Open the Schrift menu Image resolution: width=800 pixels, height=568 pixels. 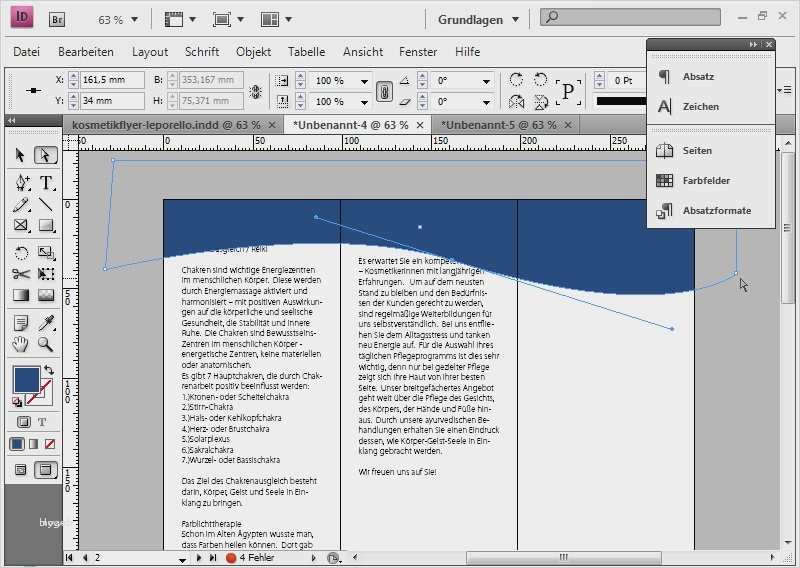pyautogui.click(x=201, y=51)
